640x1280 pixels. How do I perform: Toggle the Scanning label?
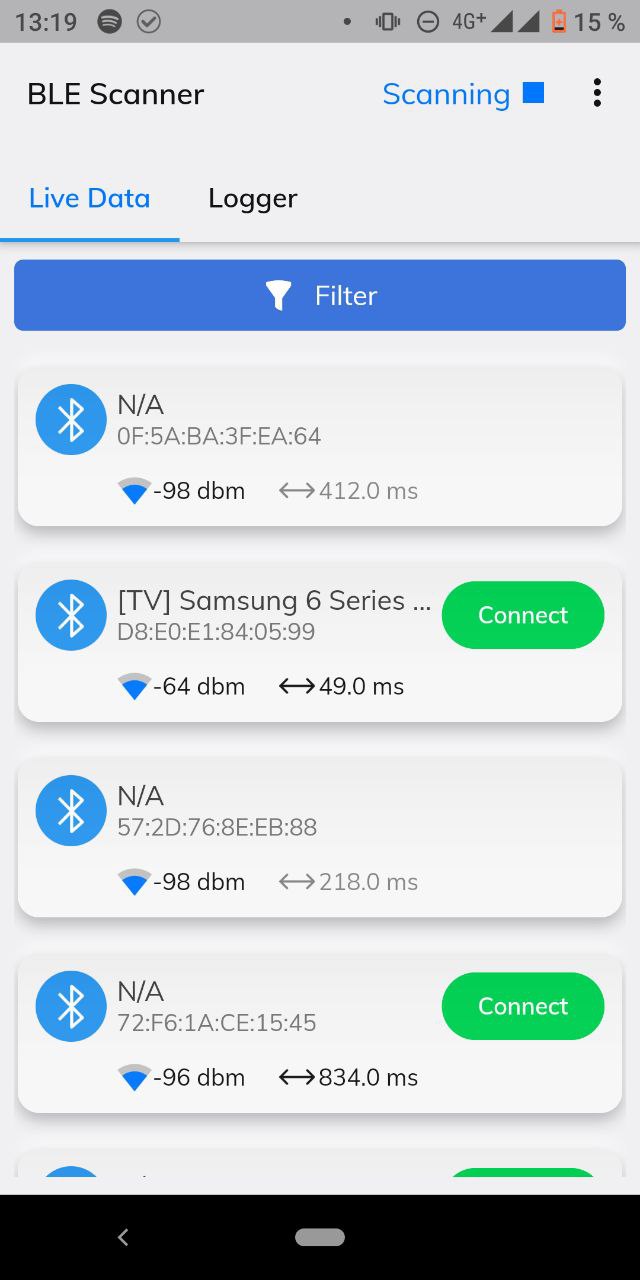[x=446, y=94]
